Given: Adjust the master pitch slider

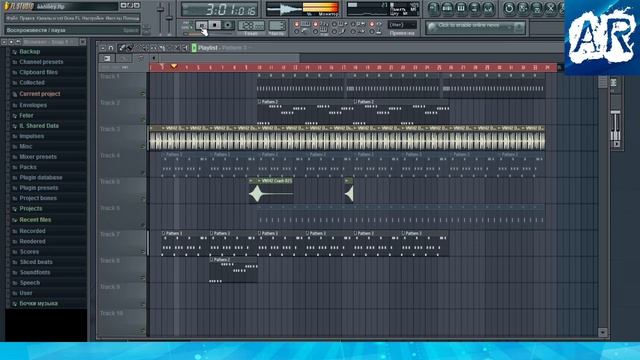Looking at the screenshot, I should pyautogui.click(x=169, y=18).
